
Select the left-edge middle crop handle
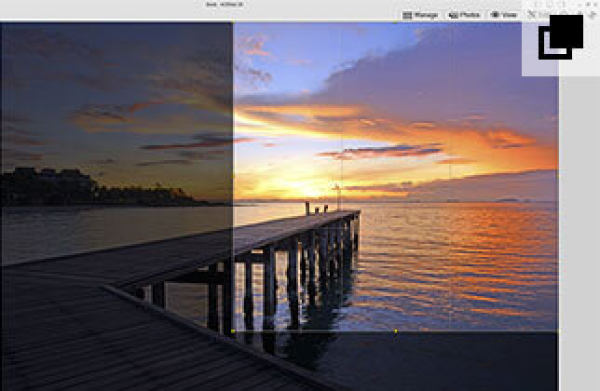tap(233, 177)
